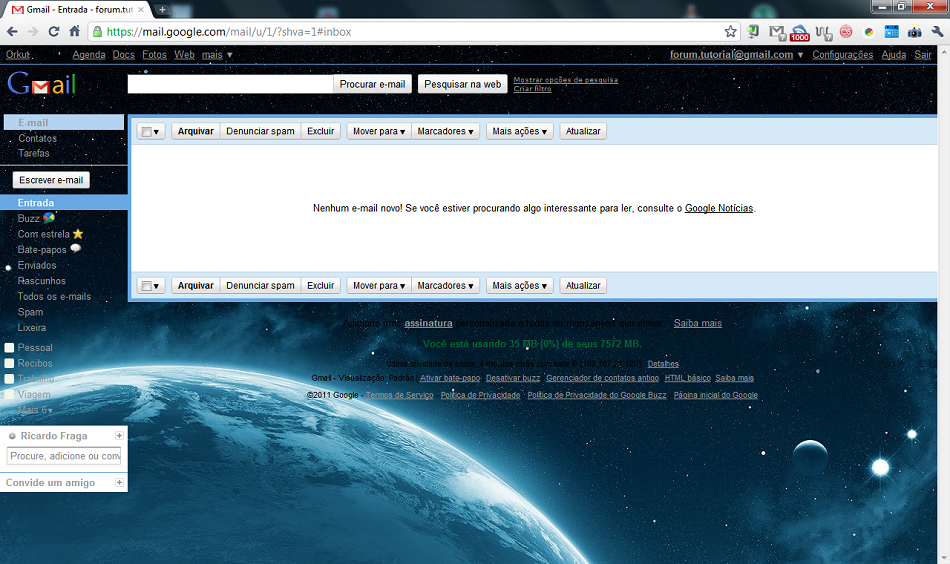This screenshot has width=950, height=564.
Task: Open the top Mover para dropdown
Action: [379, 131]
